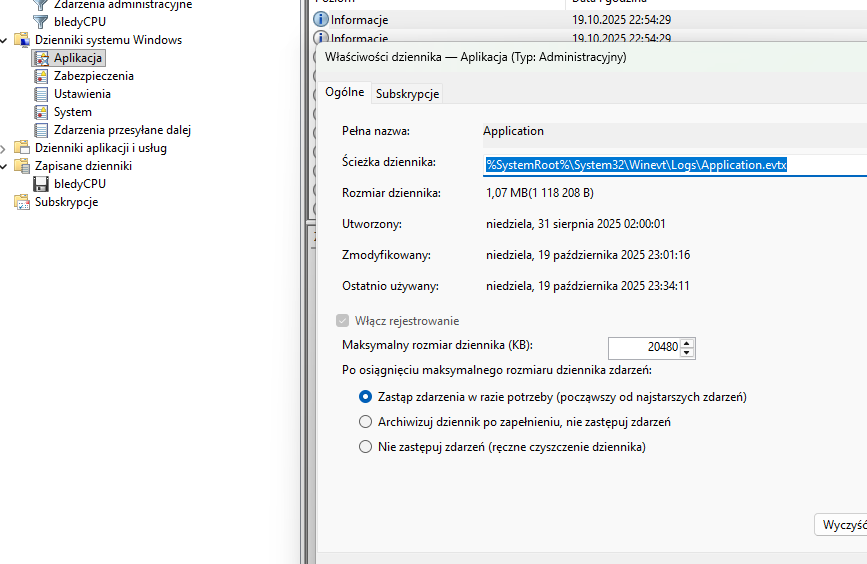The image size is (867, 564).
Task: Increase the maximum log size with the up arrow
Action: tap(687, 343)
